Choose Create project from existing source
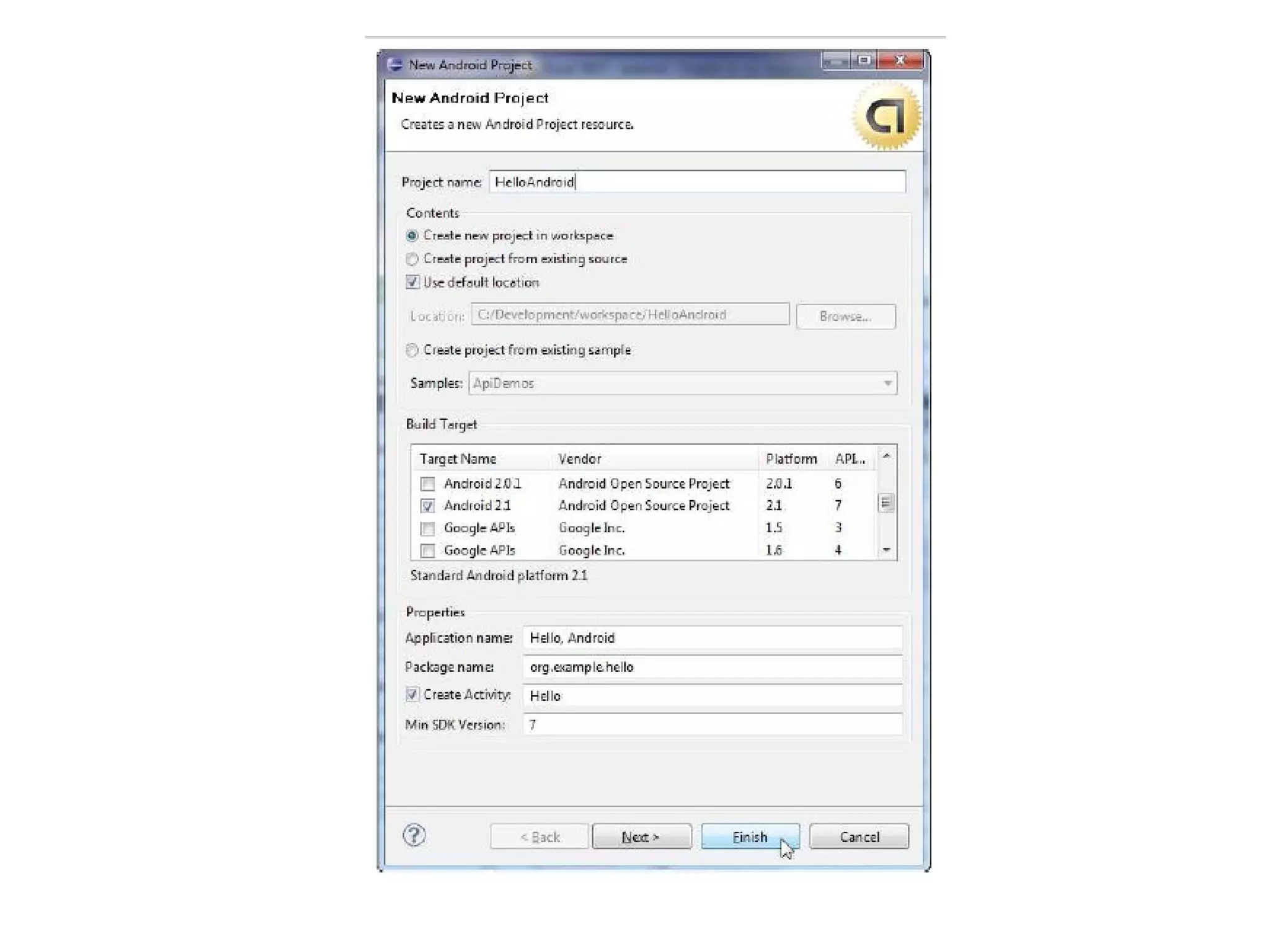The width and height of the screenshot is (1270, 952). (x=412, y=259)
